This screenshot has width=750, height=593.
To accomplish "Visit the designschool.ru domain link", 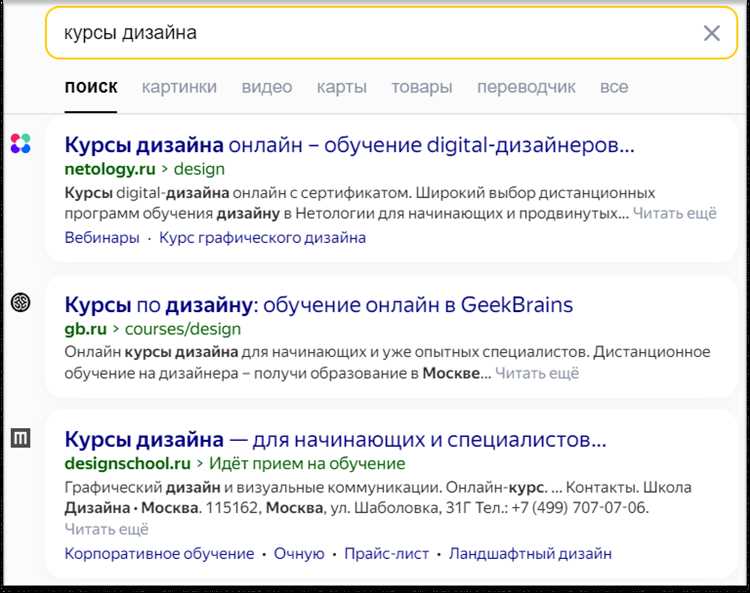I will coord(127,463).
